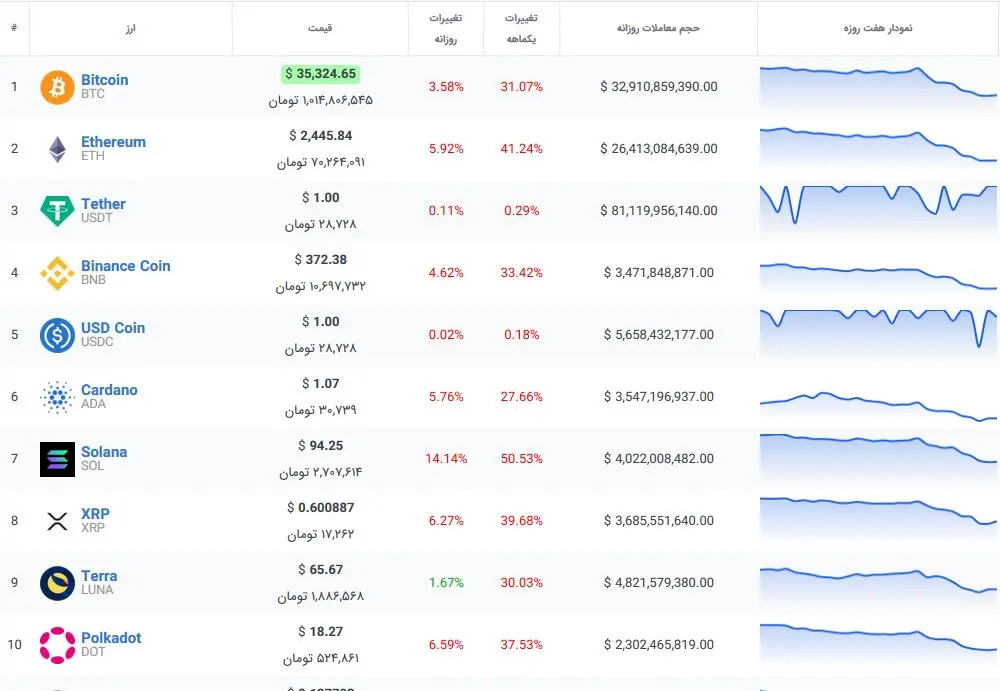Sort by the قیمت column header
Image resolution: width=1000 pixels, height=691 pixels.
point(320,28)
